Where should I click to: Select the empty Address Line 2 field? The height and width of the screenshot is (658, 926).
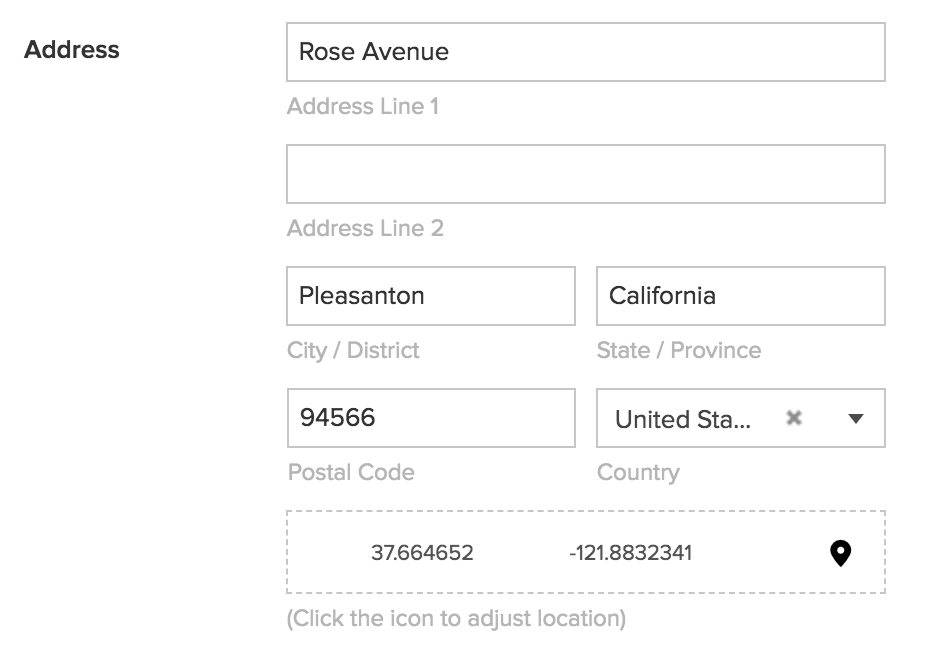(x=585, y=173)
